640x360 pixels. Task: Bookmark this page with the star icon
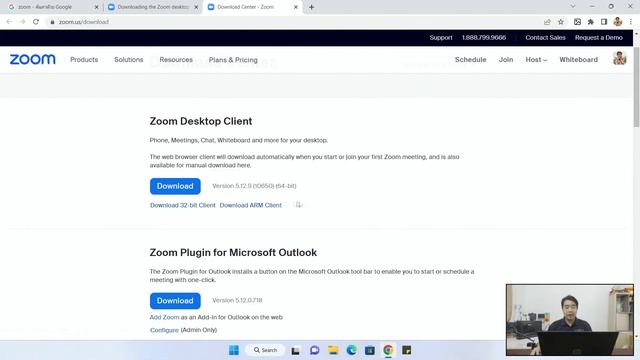click(x=561, y=22)
